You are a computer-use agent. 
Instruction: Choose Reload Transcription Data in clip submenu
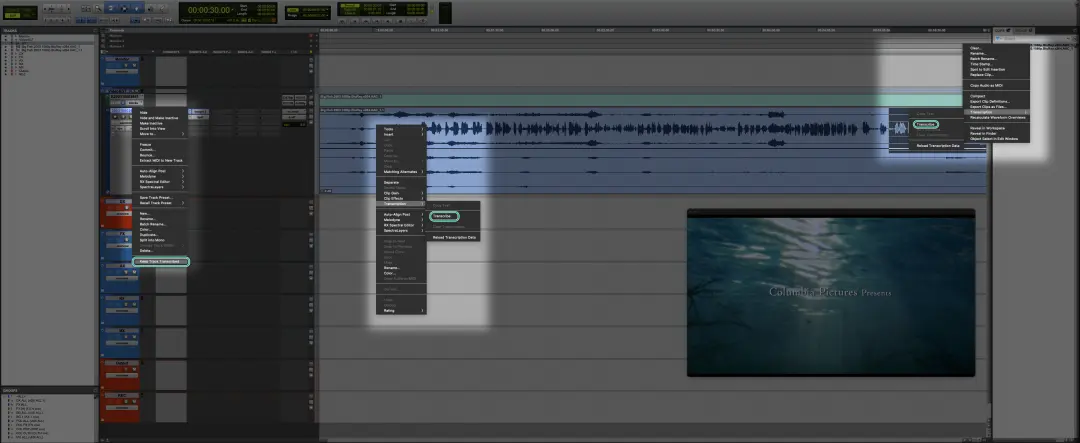(x=453, y=237)
